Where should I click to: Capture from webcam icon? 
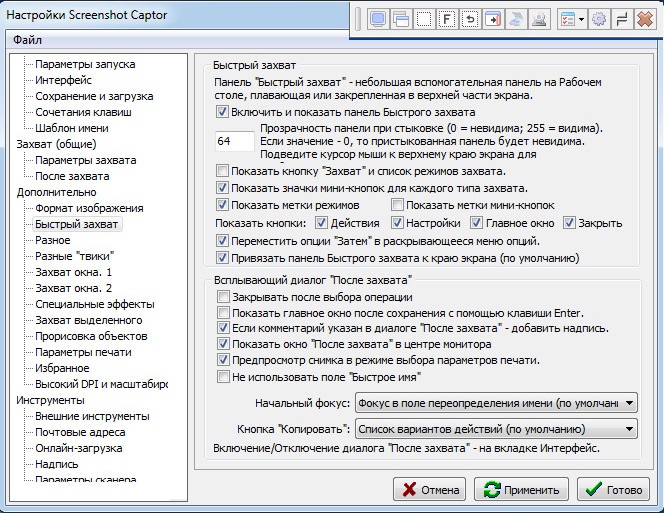point(539,19)
